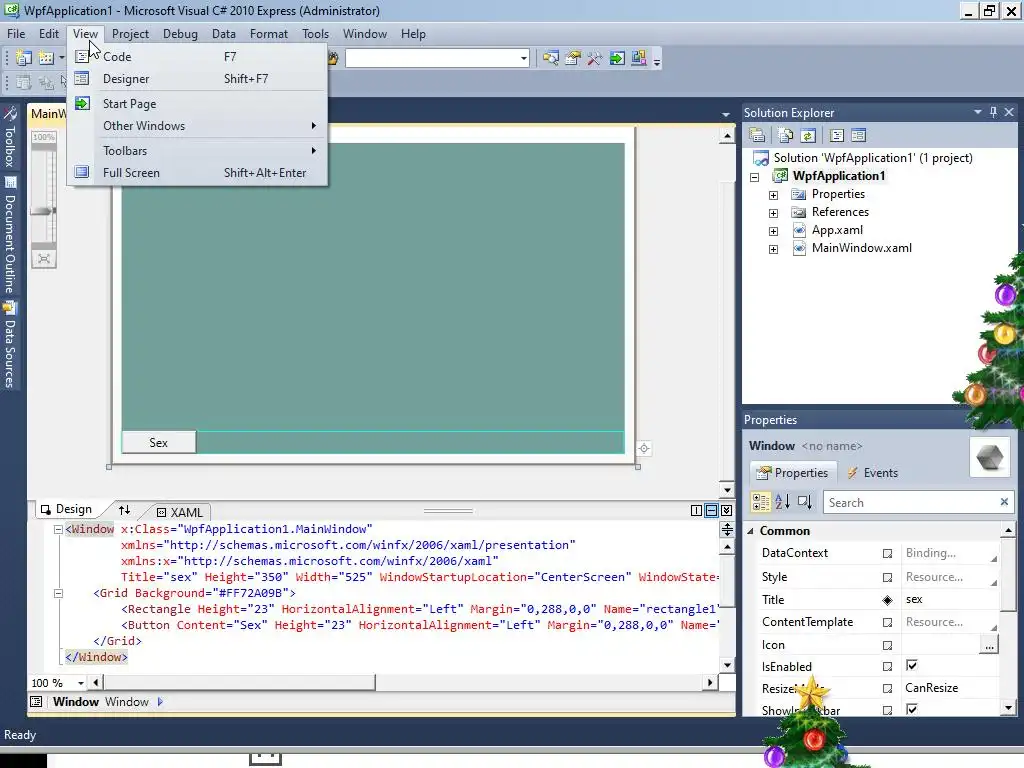Open the Solution Explorer toolbar icon
This screenshot has width=1024, height=768.
click(551, 59)
